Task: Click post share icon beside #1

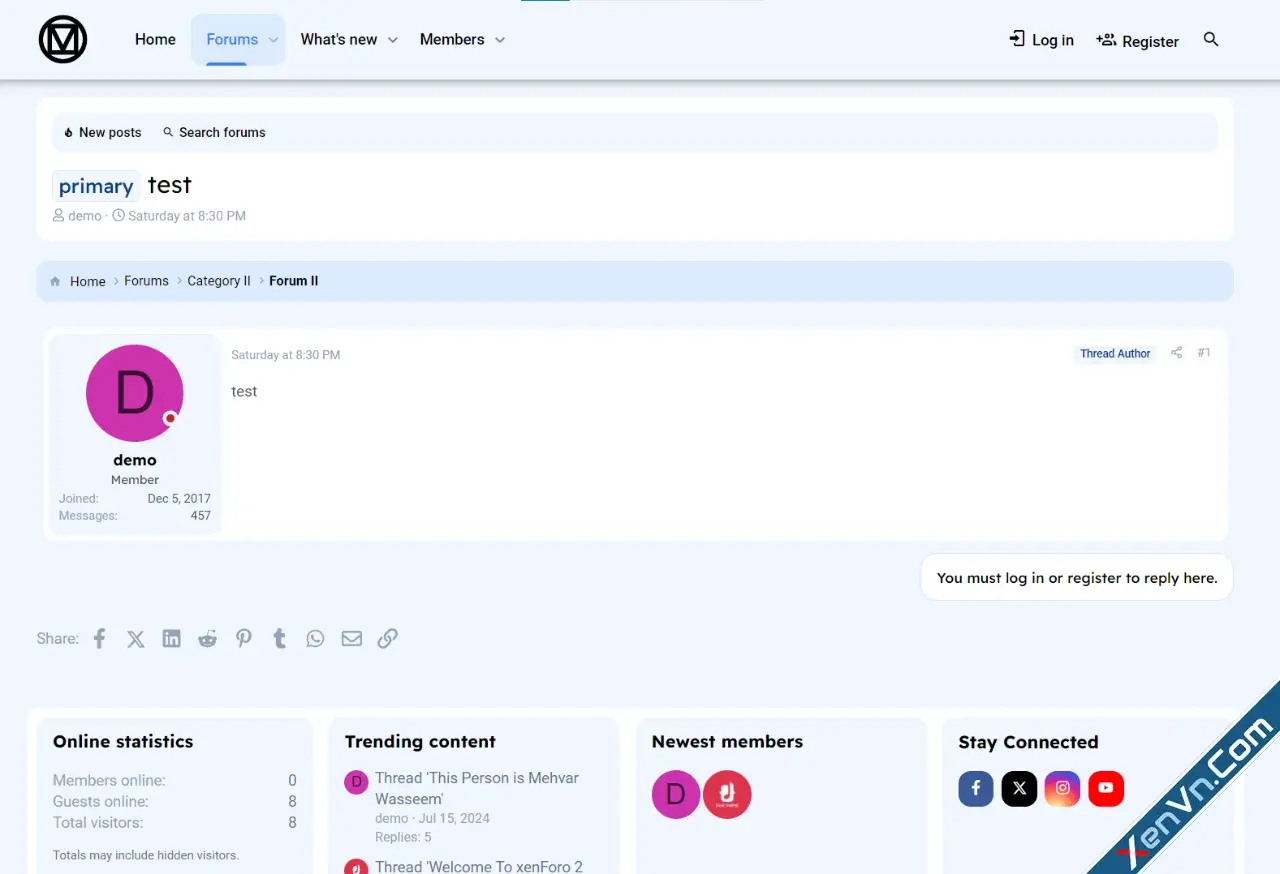Action: click(1177, 353)
